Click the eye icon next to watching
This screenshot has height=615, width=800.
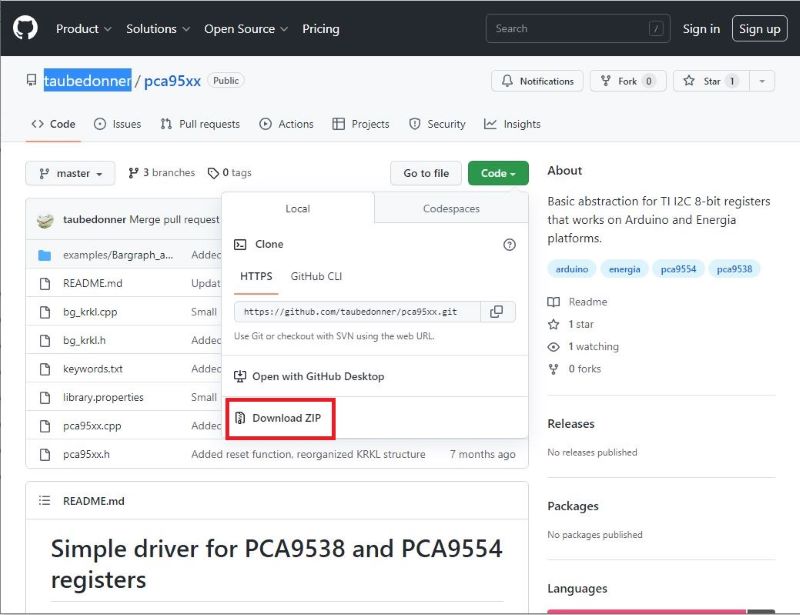[x=554, y=347]
